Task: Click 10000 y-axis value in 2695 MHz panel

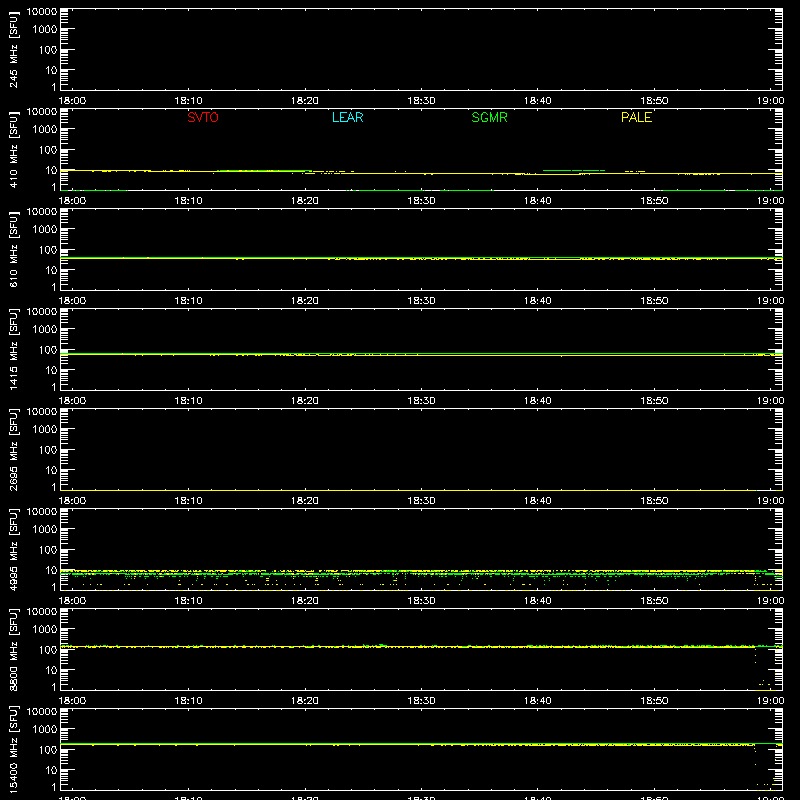Action: click(x=42, y=412)
